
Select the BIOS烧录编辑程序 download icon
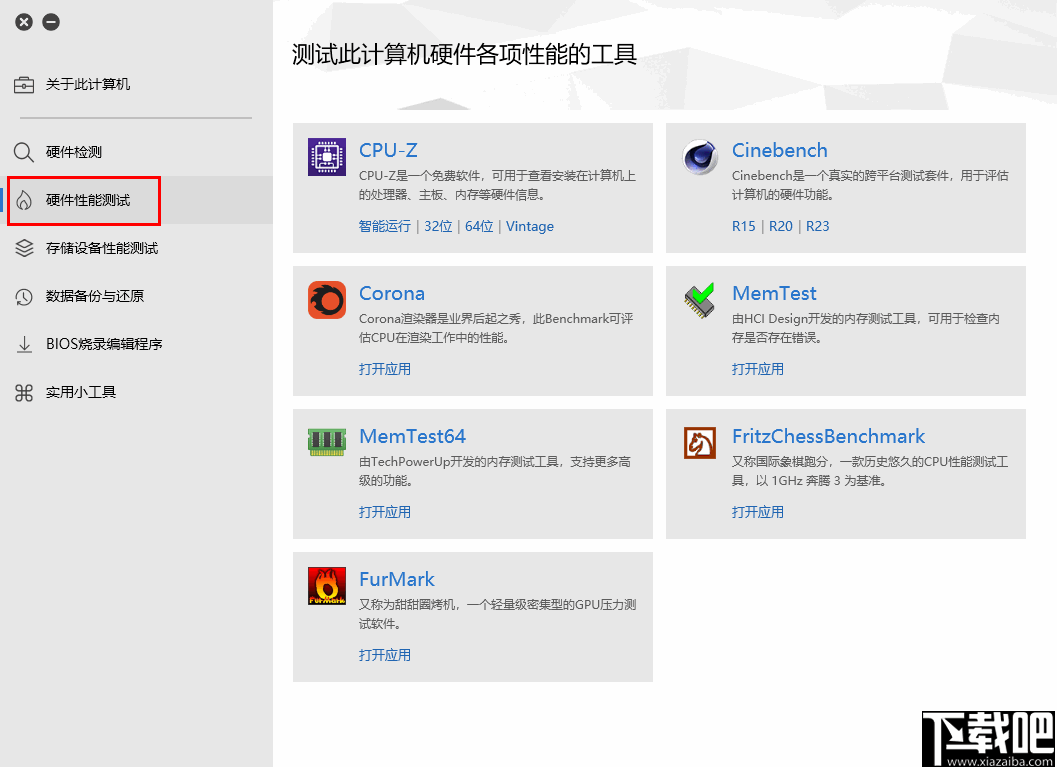click(23, 344)
